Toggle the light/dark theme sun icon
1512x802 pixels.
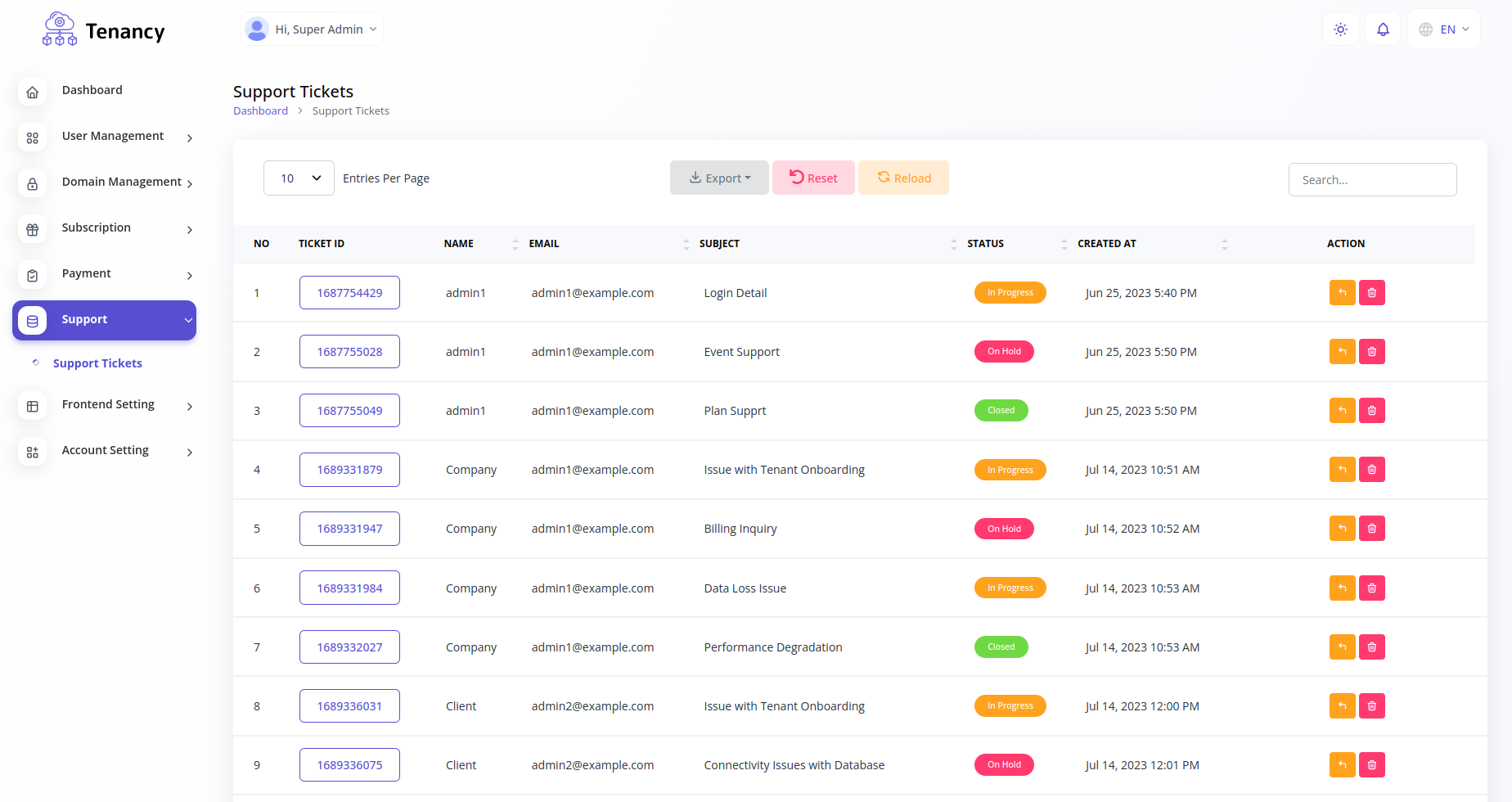pyautogui.click(x=1340, y=29)
